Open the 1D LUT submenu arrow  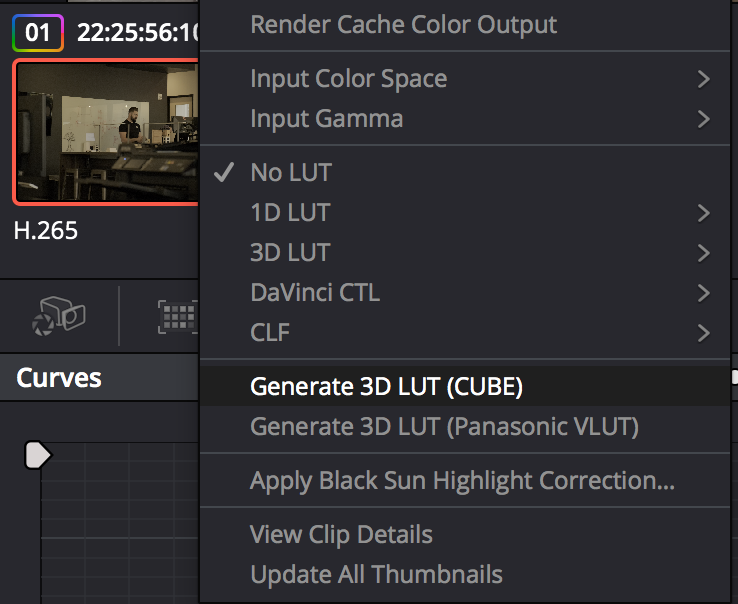click(704, 213)
